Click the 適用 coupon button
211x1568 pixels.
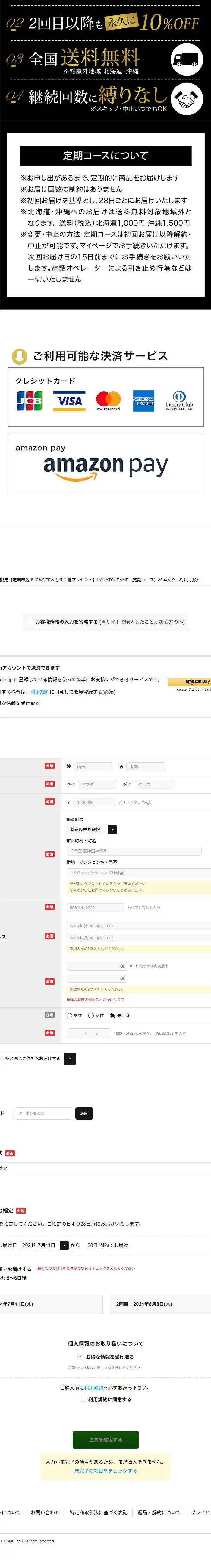click(84, 1113)
